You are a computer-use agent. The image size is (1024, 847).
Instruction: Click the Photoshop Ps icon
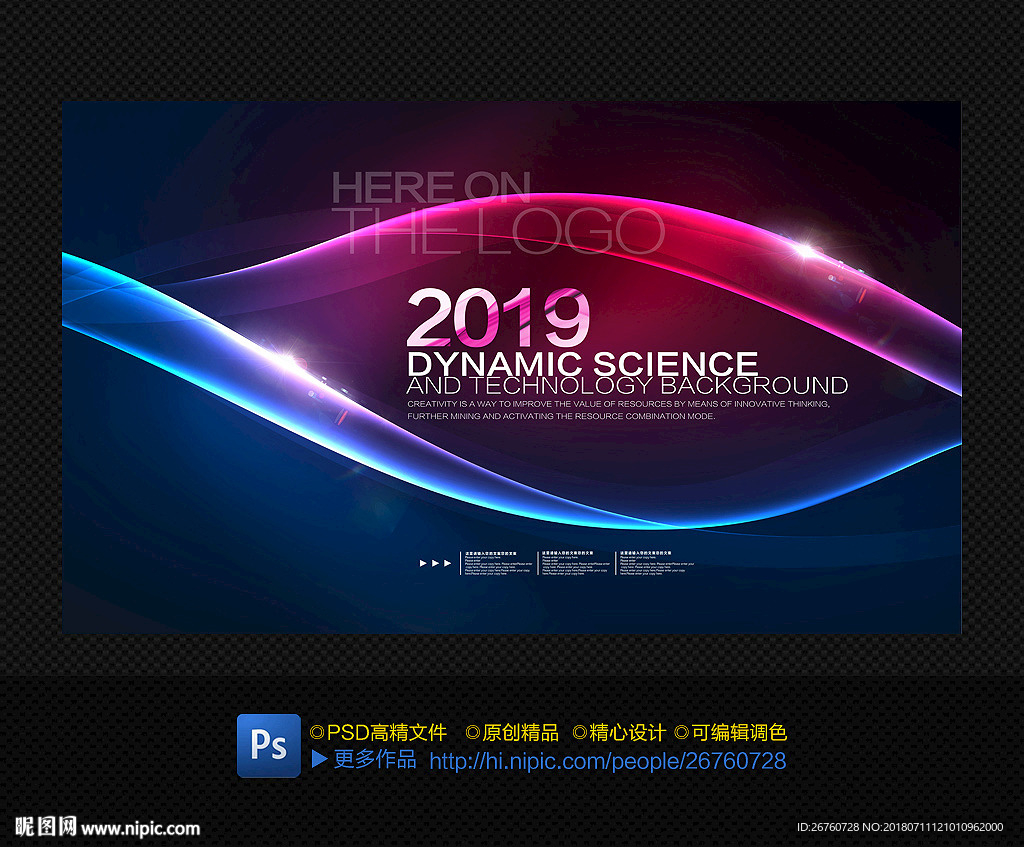point(268,745)
